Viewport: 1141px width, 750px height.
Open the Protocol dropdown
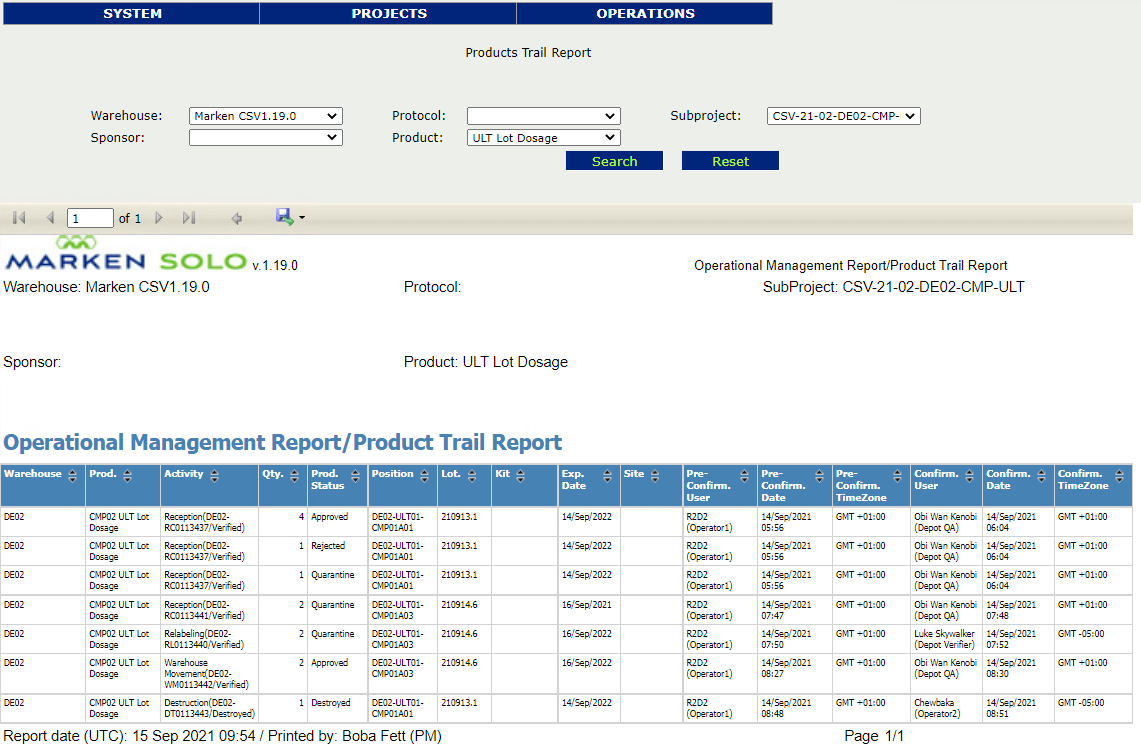tap(544, 116)
